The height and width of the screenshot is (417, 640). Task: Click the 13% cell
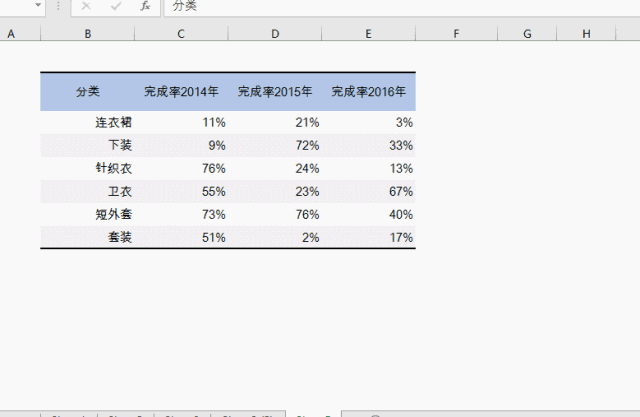pyautogui.click(x=368, y=169)
